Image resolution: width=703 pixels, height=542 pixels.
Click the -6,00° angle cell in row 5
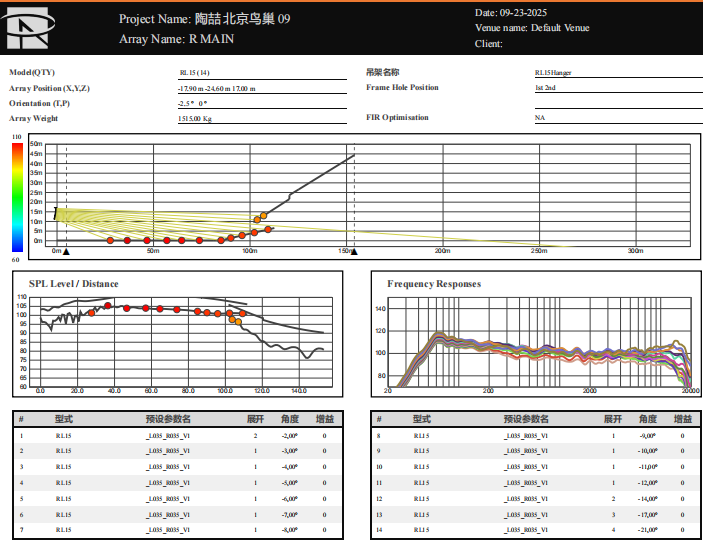(x=290, y=499)
